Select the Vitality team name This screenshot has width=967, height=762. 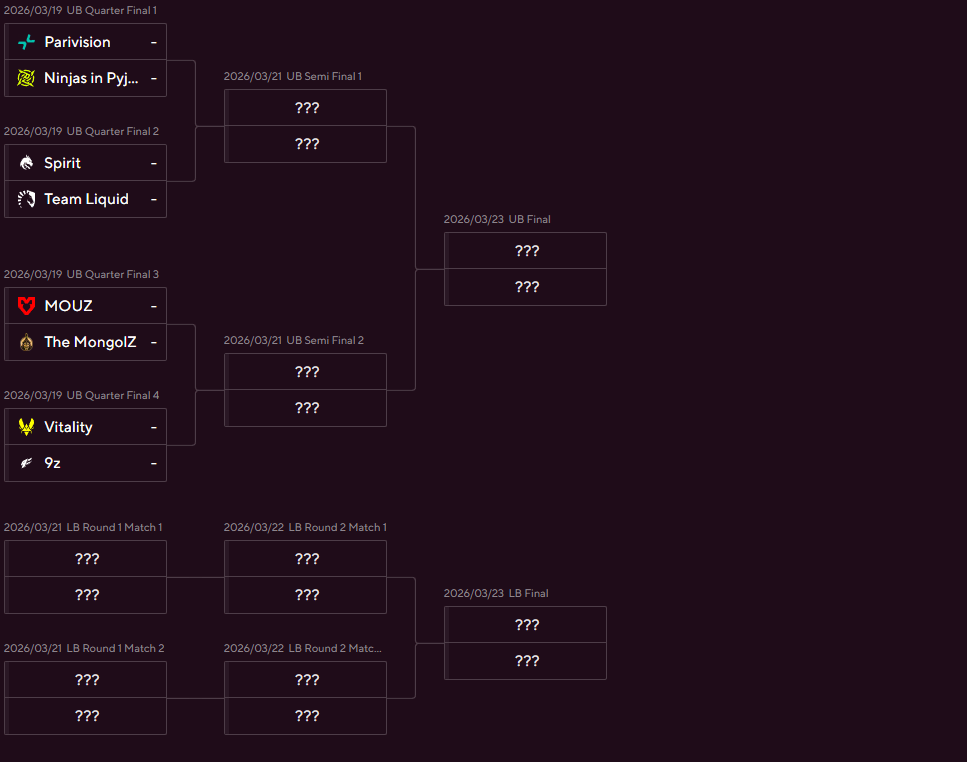[x=68, y=427]
